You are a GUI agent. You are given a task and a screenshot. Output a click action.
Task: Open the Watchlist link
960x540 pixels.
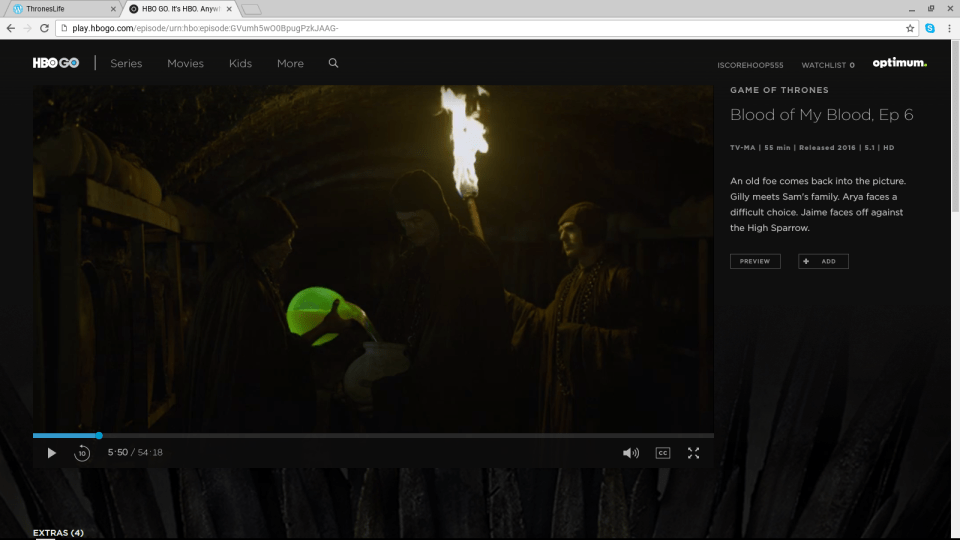[x=827, y=65]
